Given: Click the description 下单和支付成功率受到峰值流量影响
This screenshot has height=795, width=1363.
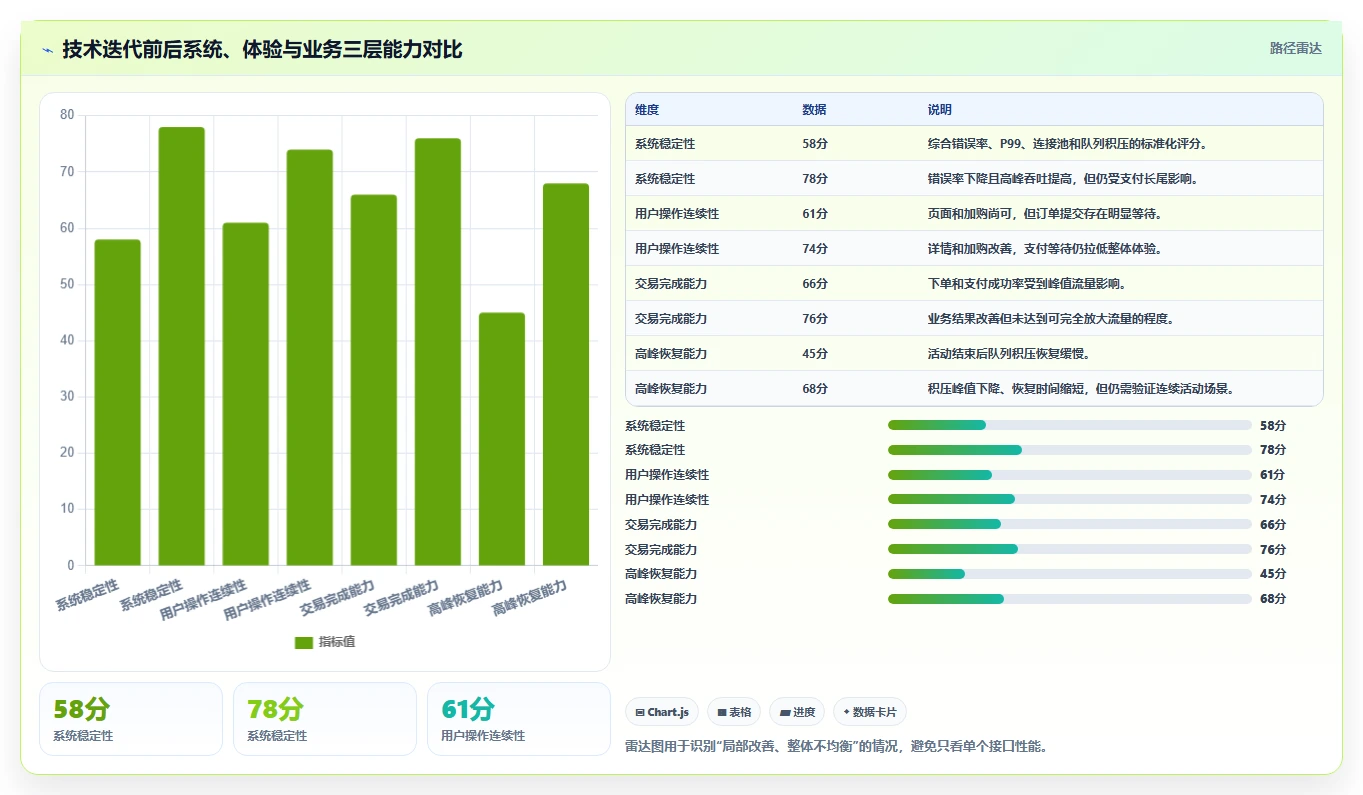Looking at the screenshot, I should click(x=1027, y=284).
